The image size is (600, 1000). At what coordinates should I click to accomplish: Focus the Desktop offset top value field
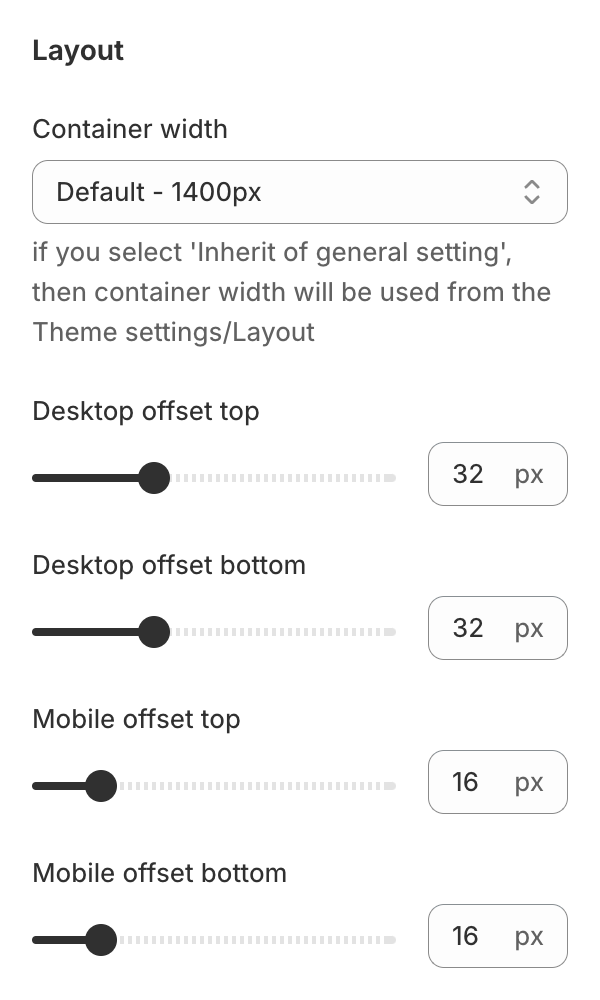tap(470, 474)
